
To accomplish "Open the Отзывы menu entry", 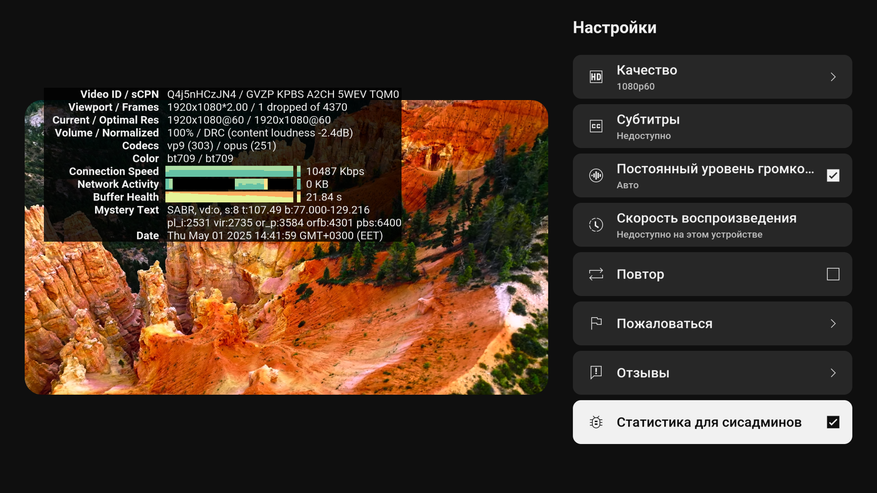I will point(712,373).
